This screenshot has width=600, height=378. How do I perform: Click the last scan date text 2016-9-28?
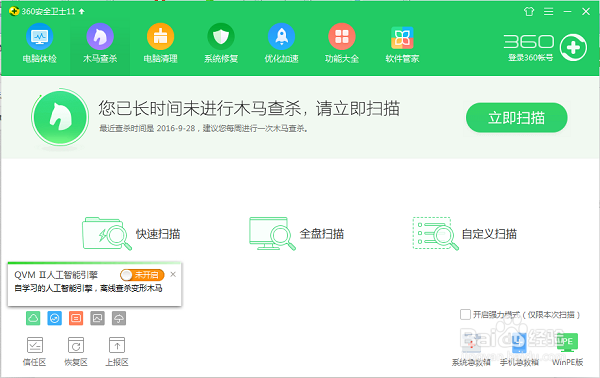coord(176,129)
